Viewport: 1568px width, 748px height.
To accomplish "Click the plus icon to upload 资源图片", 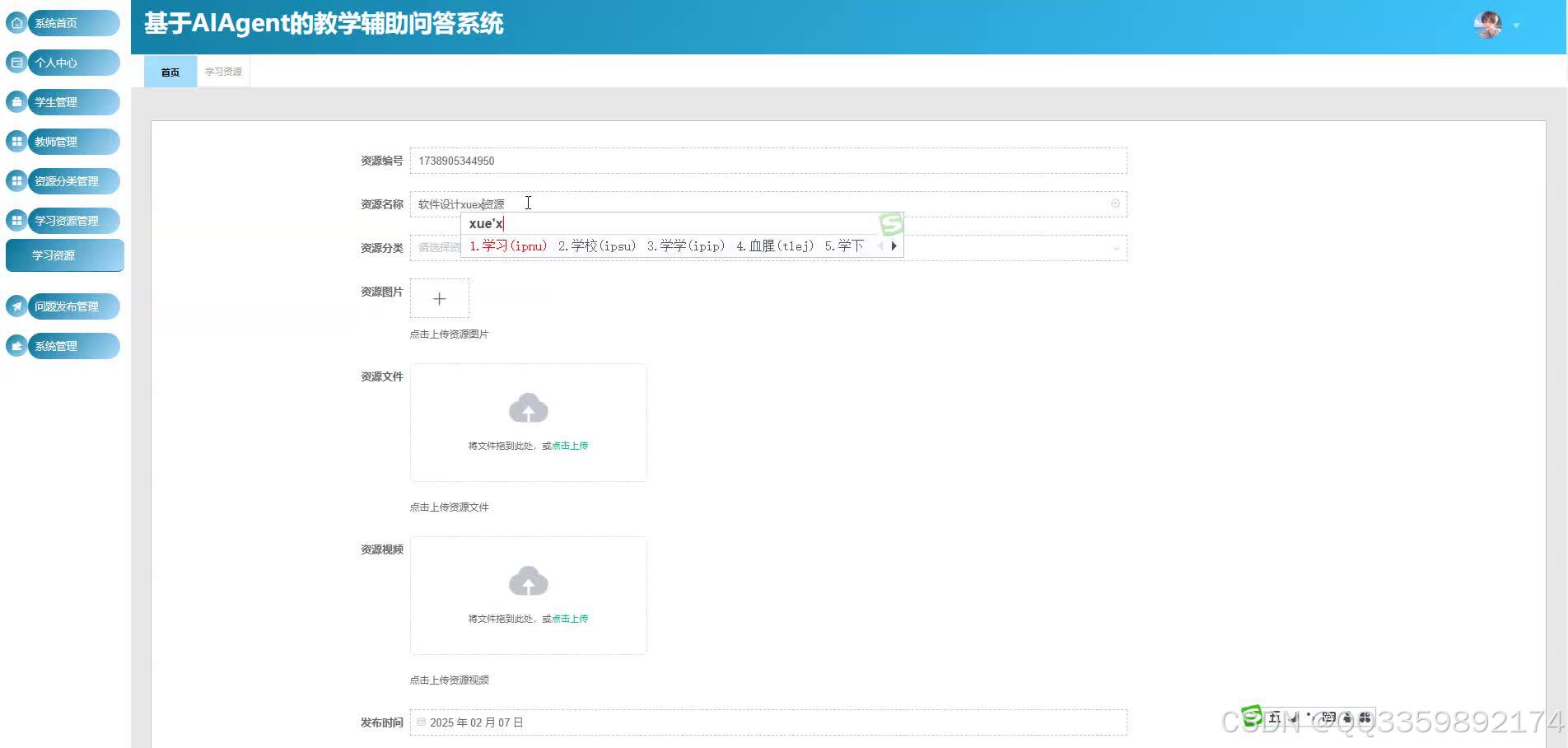I will [439, 298].
